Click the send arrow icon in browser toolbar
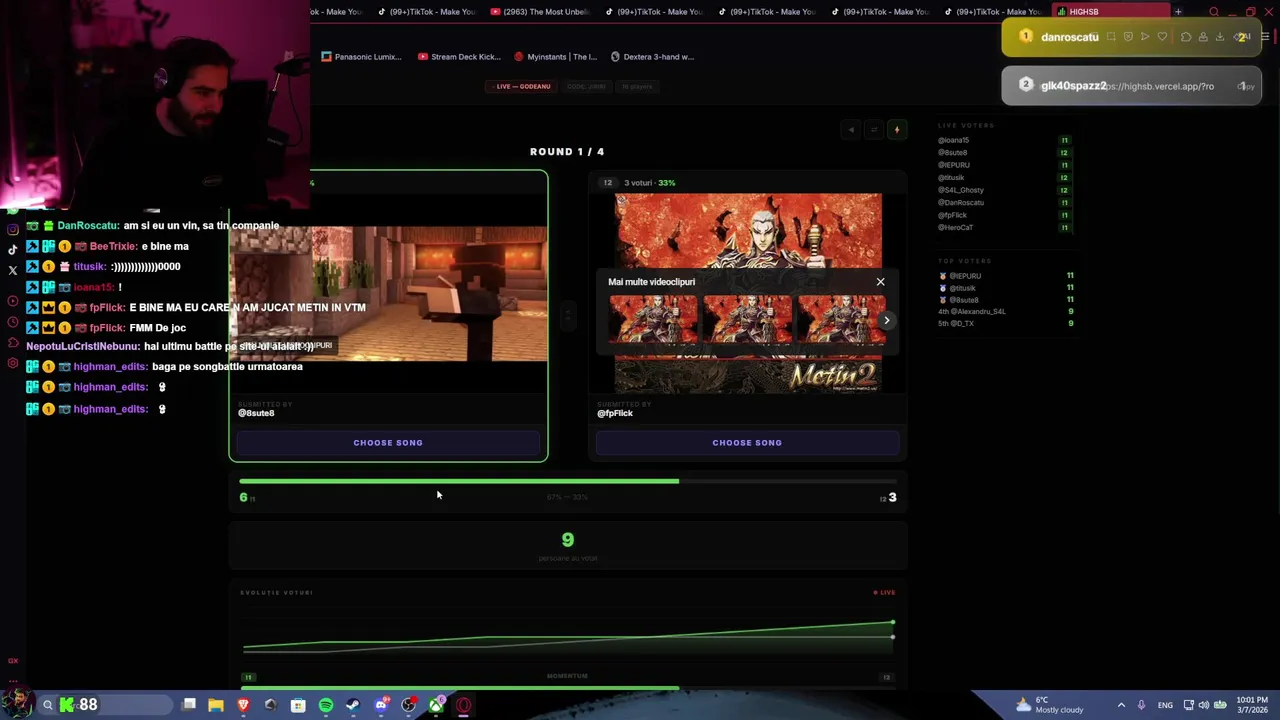The width and height of the screenshot is (1280, 720). tap(1145, 37)
